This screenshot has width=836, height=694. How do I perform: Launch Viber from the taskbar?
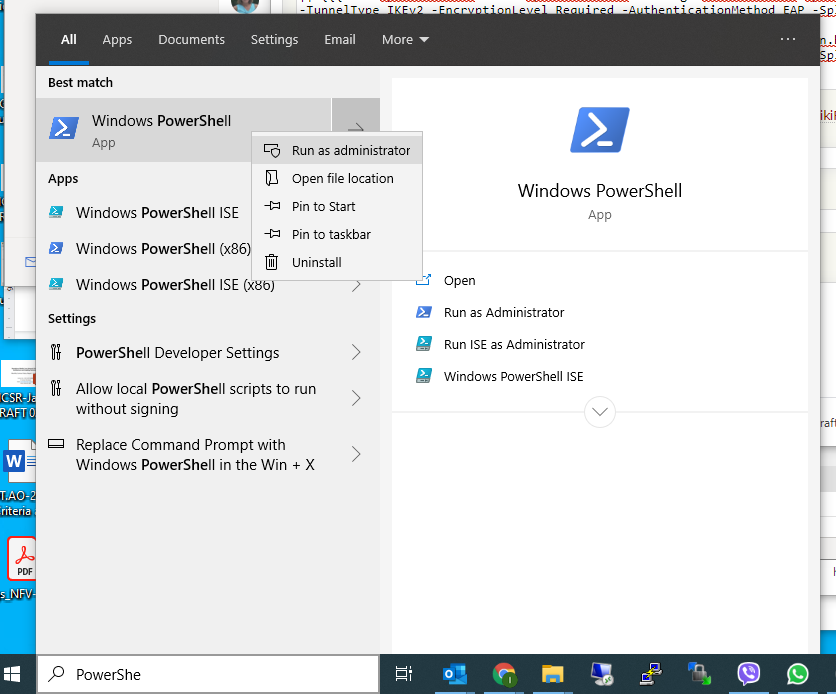(x=748, y=674)
